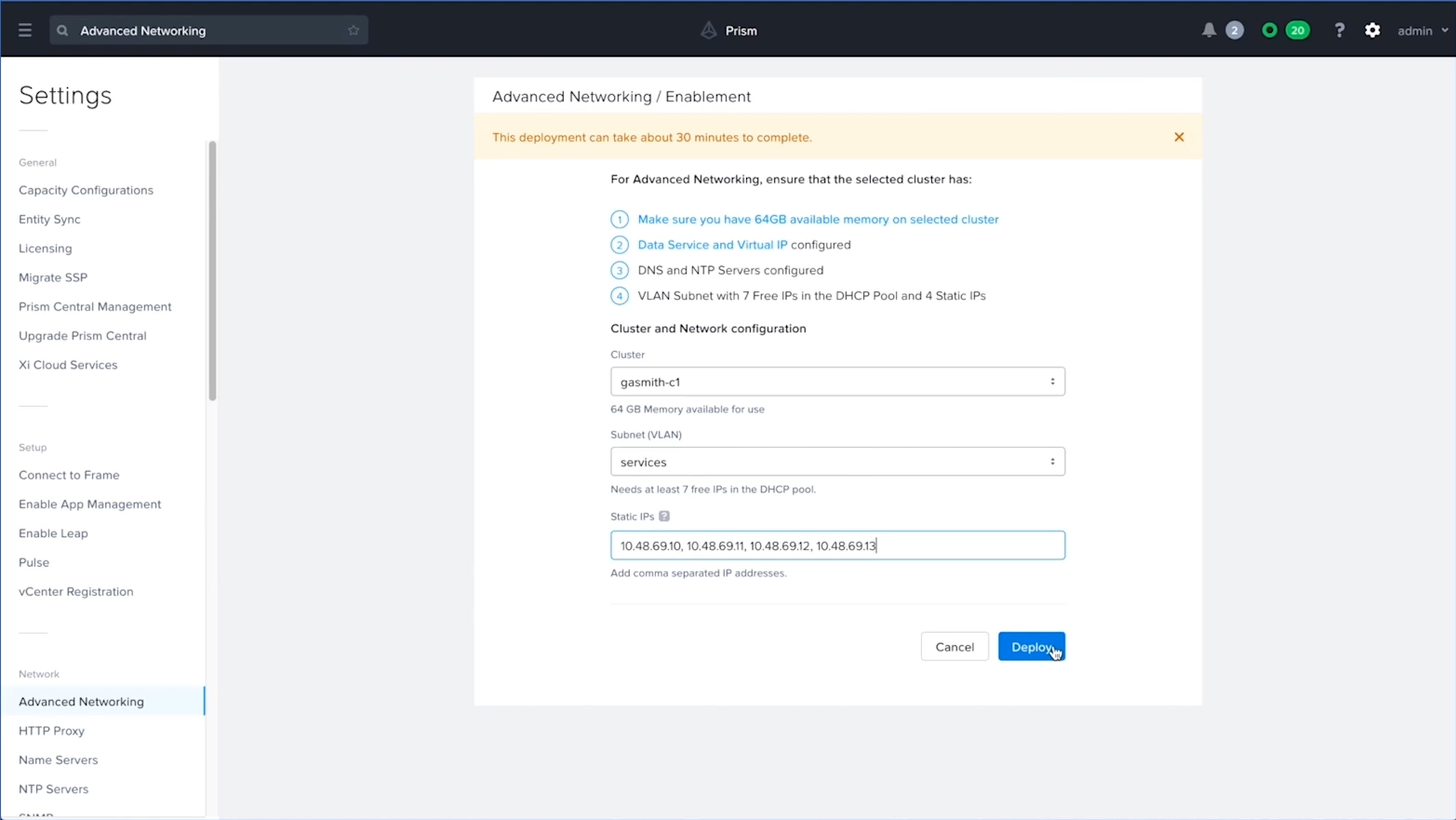This screenshot has width=1456, height=820.
Task: Click the search magnifier icon
Action: click(x=62, y=31)
